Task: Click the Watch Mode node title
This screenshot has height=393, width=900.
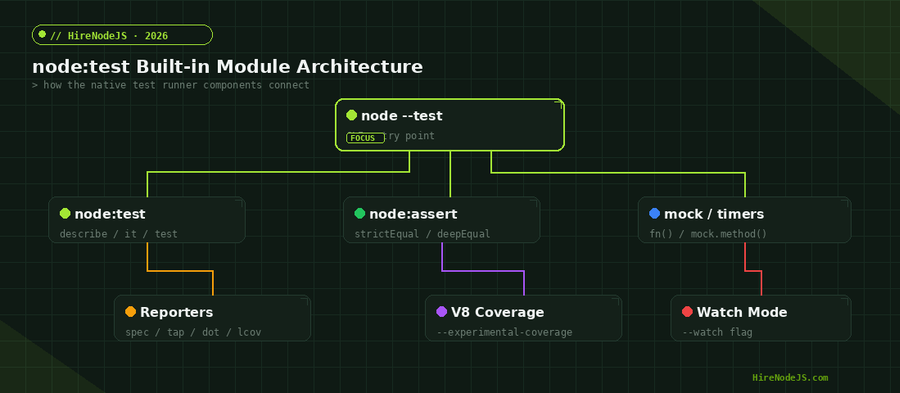Action: coord(742,312)
